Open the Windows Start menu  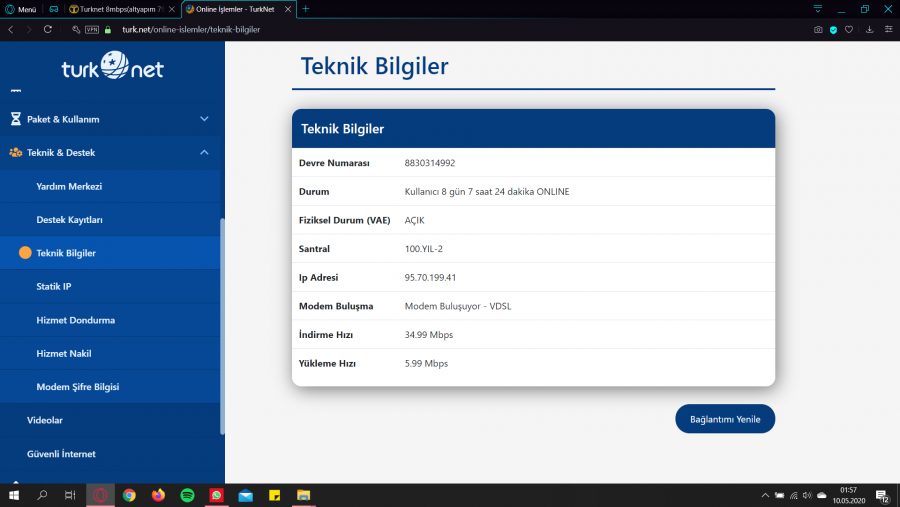[x=14, y=495]
